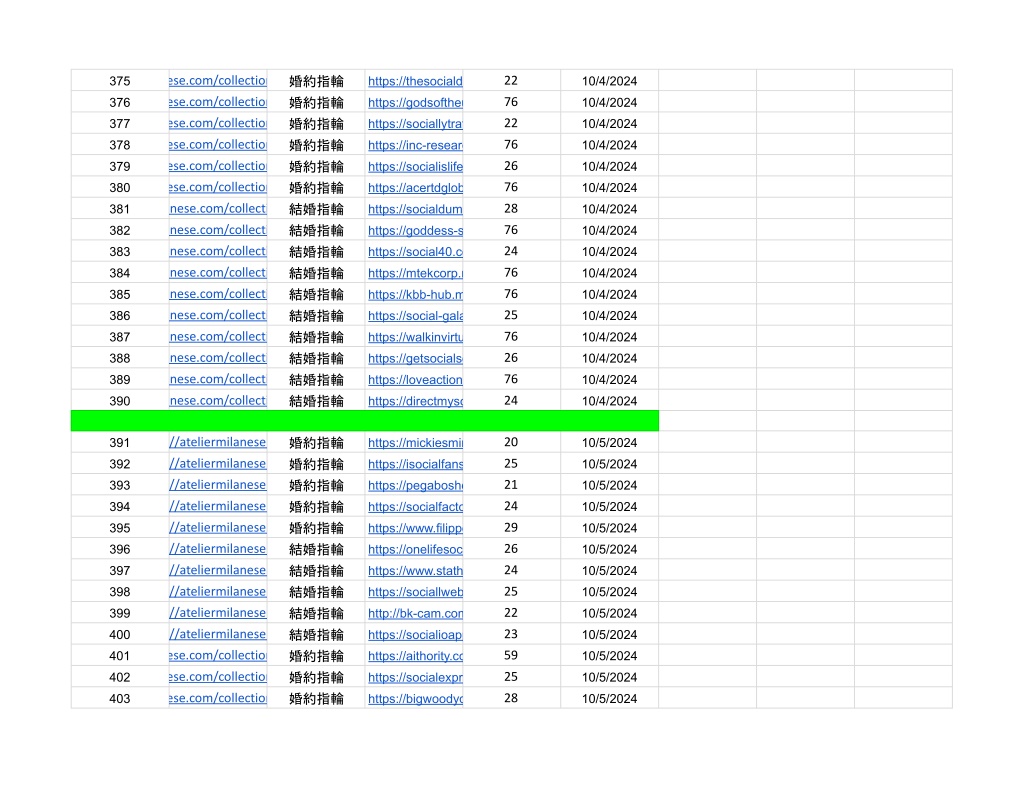Screen dimensions: 1024x791
Task: Click the https://www.stath link in row 397
Action: [415, 570]
